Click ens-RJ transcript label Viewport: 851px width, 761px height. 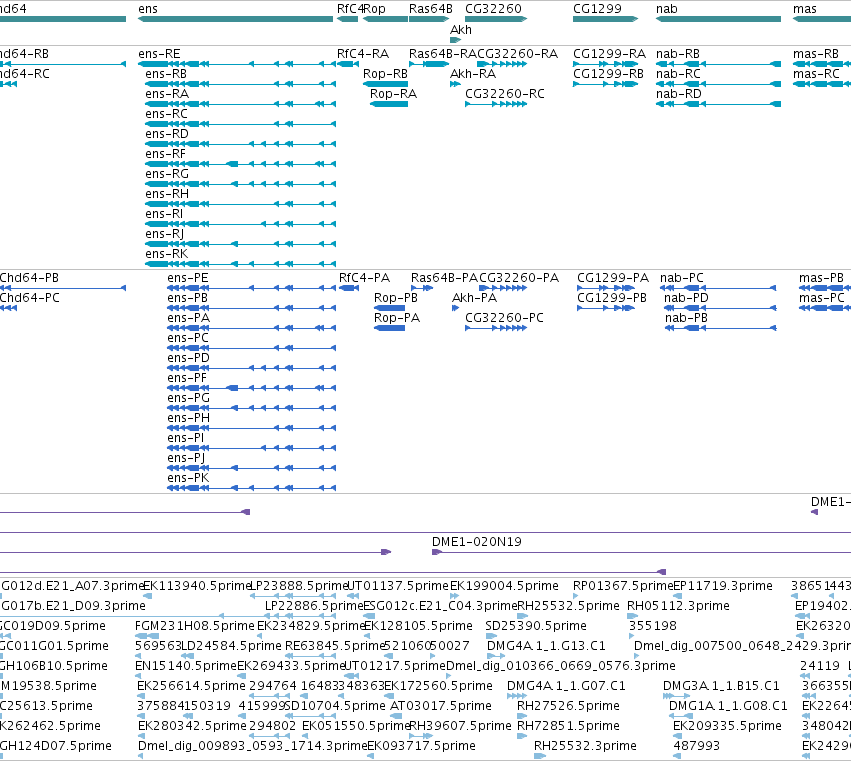164,234
